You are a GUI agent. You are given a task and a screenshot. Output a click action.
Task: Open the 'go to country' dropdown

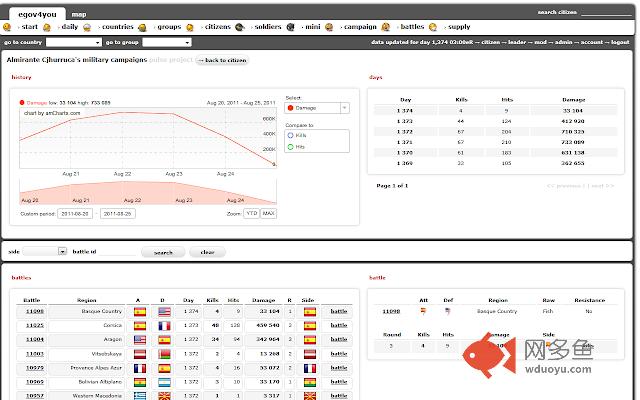tap(73, 42)
